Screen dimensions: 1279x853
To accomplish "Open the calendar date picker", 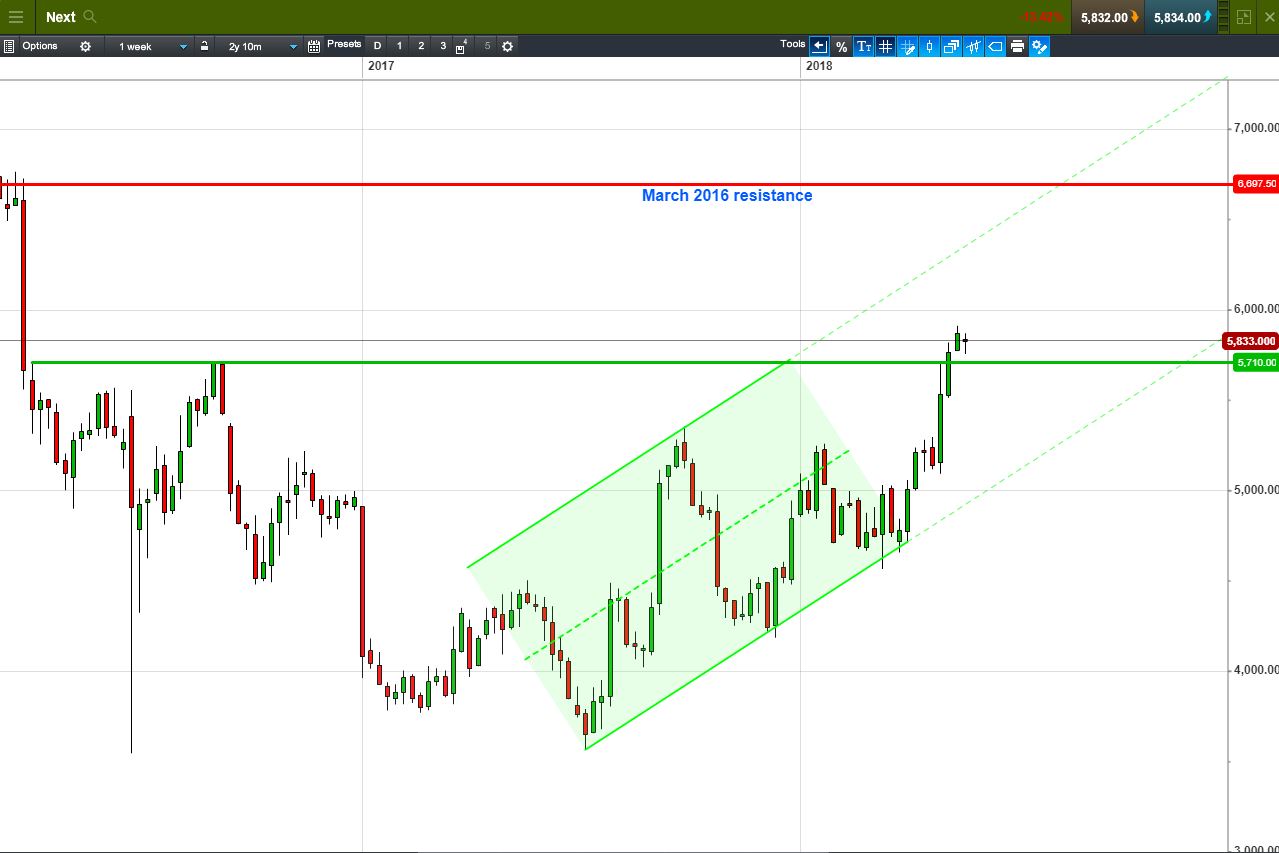I will [x=314, y=46].
